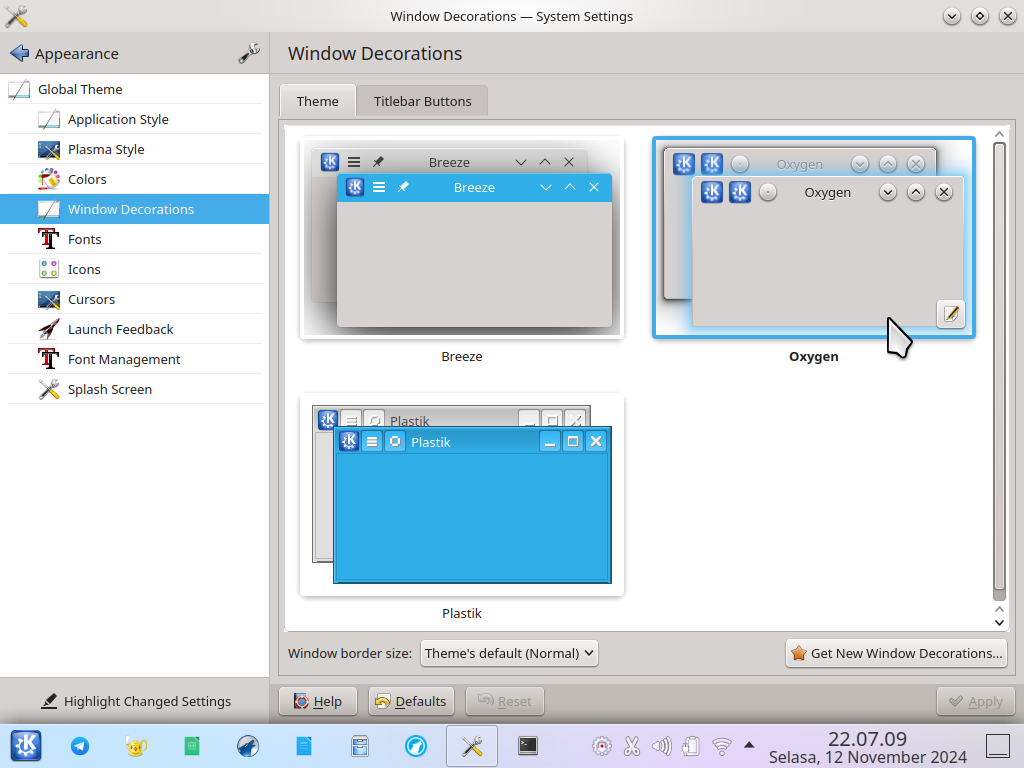Image resolution: width=1024 pixels, height=768 pixels.
Task: Click the Fonts red T icon
Action: (49, 240)
